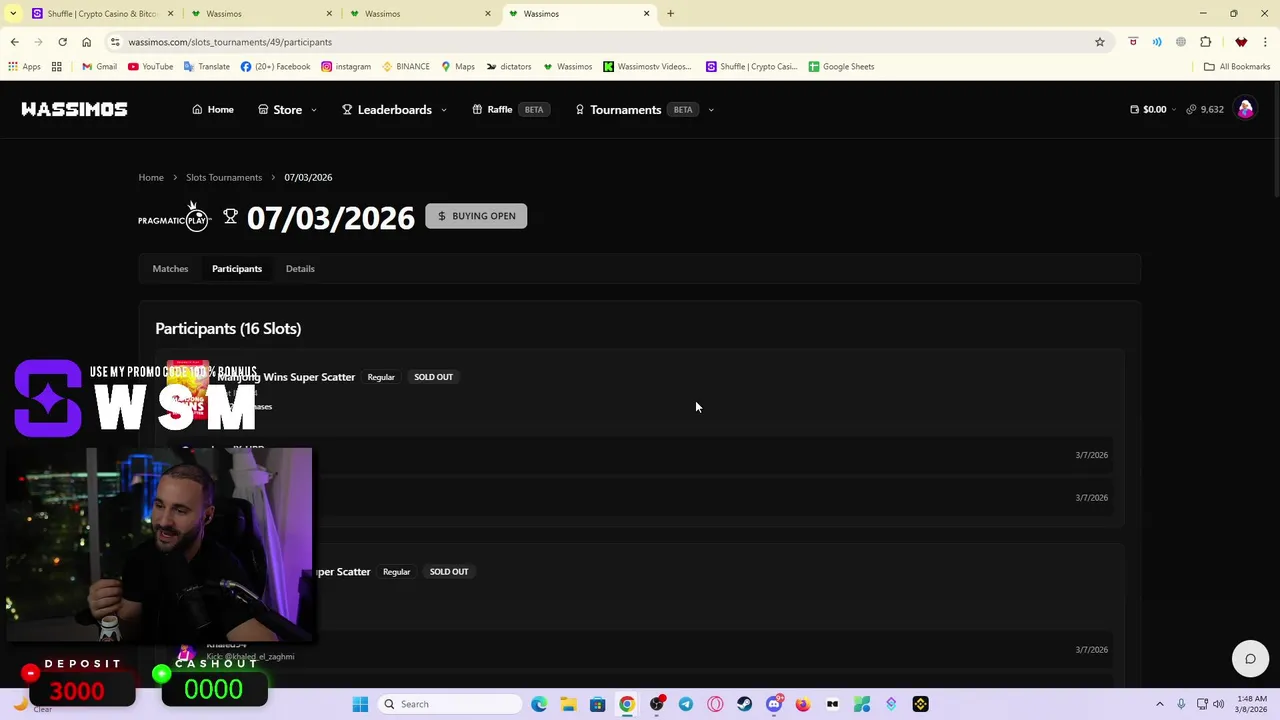Screen dimensions: 1280x720
Task: Open the $0.00 wallet balance dropdown
Action: point(1153,110)
